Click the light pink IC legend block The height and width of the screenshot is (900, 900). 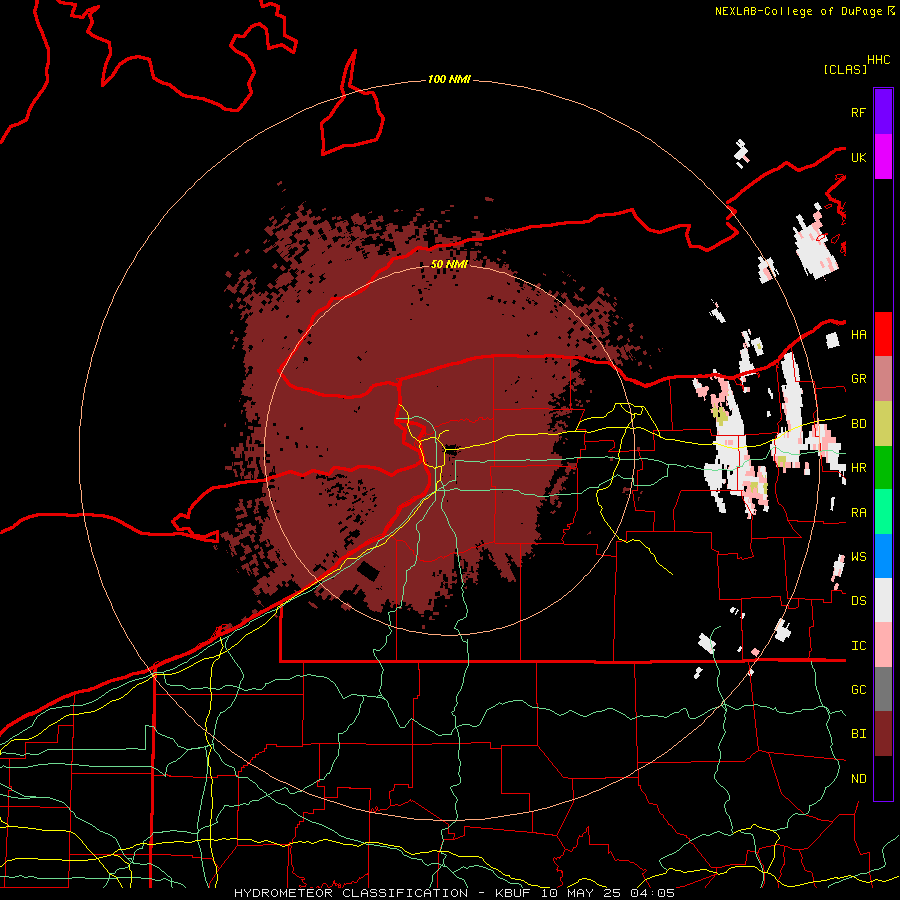tap(883, 645)
